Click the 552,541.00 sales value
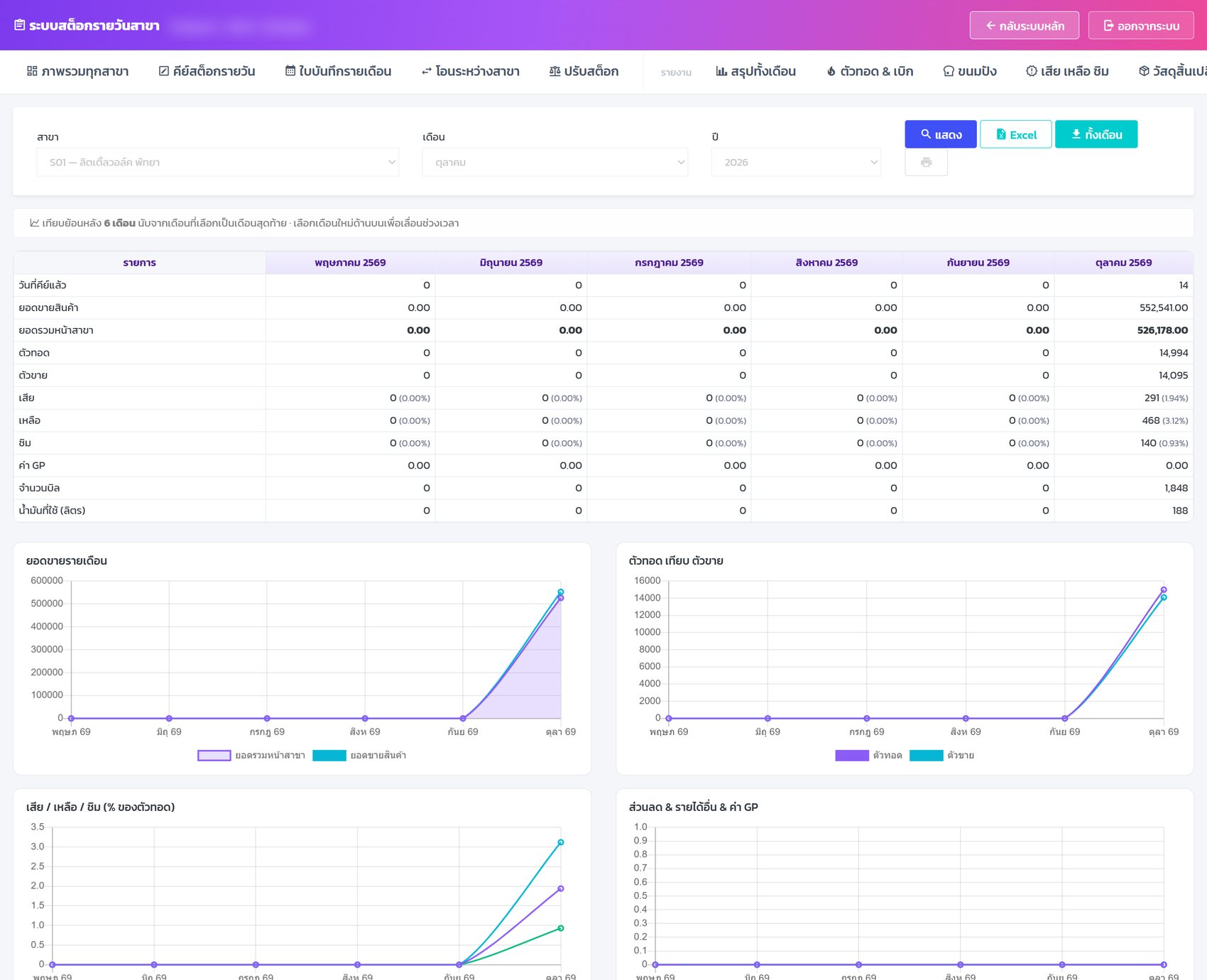The height and width of the screenshot is (980, 1207). (1163, 307)
